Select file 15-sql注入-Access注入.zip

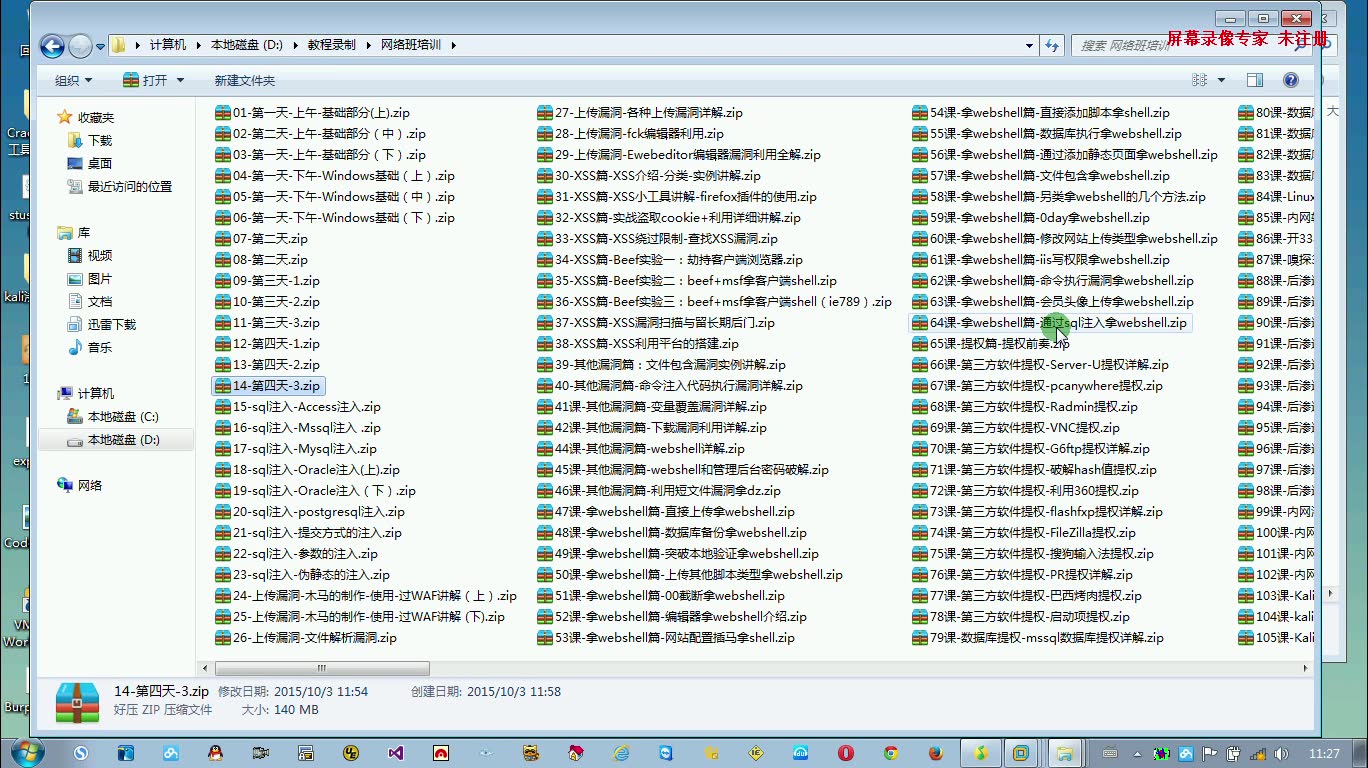click(298, 407)
